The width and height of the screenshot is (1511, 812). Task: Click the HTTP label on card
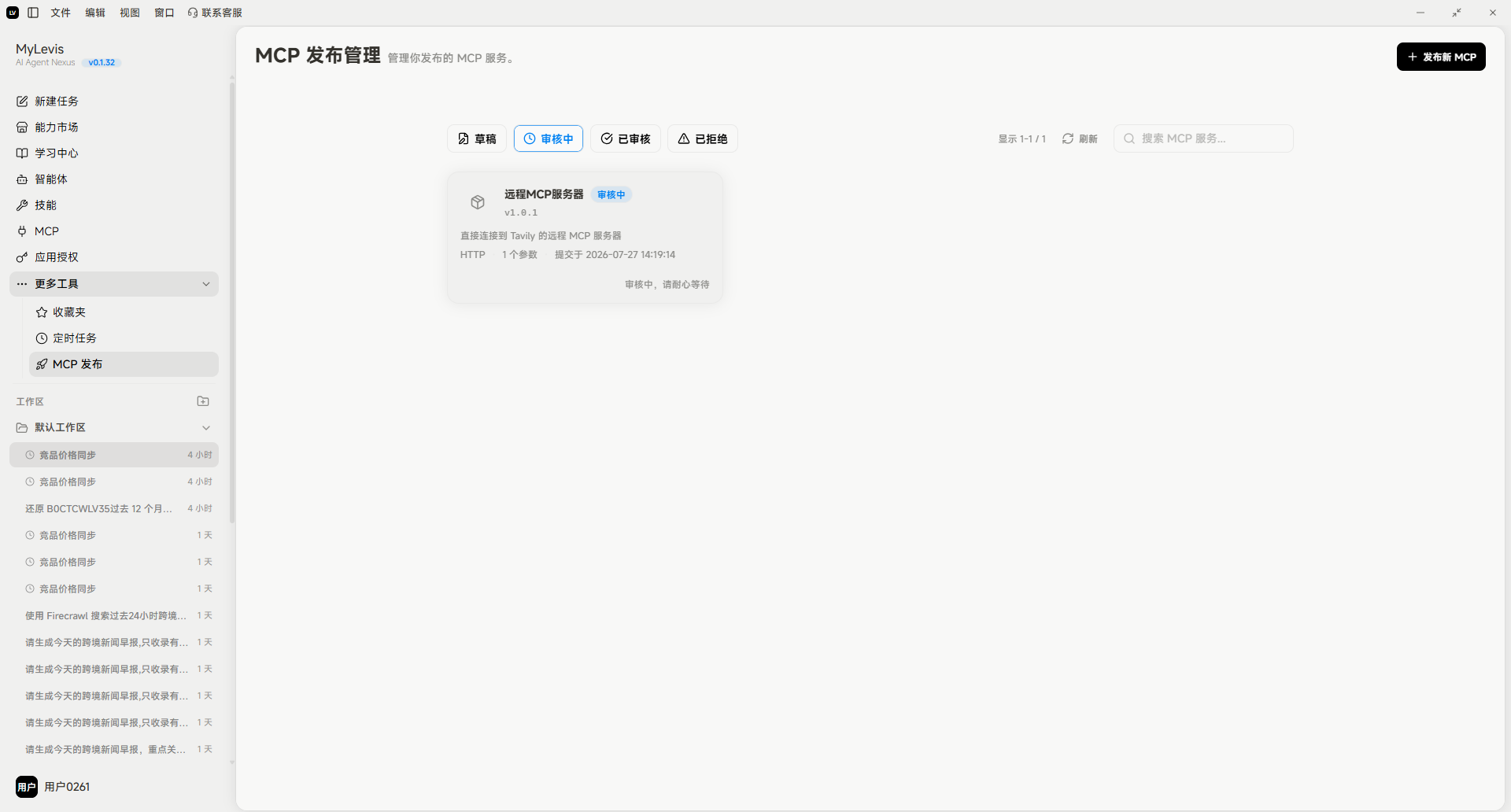[x=473, y=255]
